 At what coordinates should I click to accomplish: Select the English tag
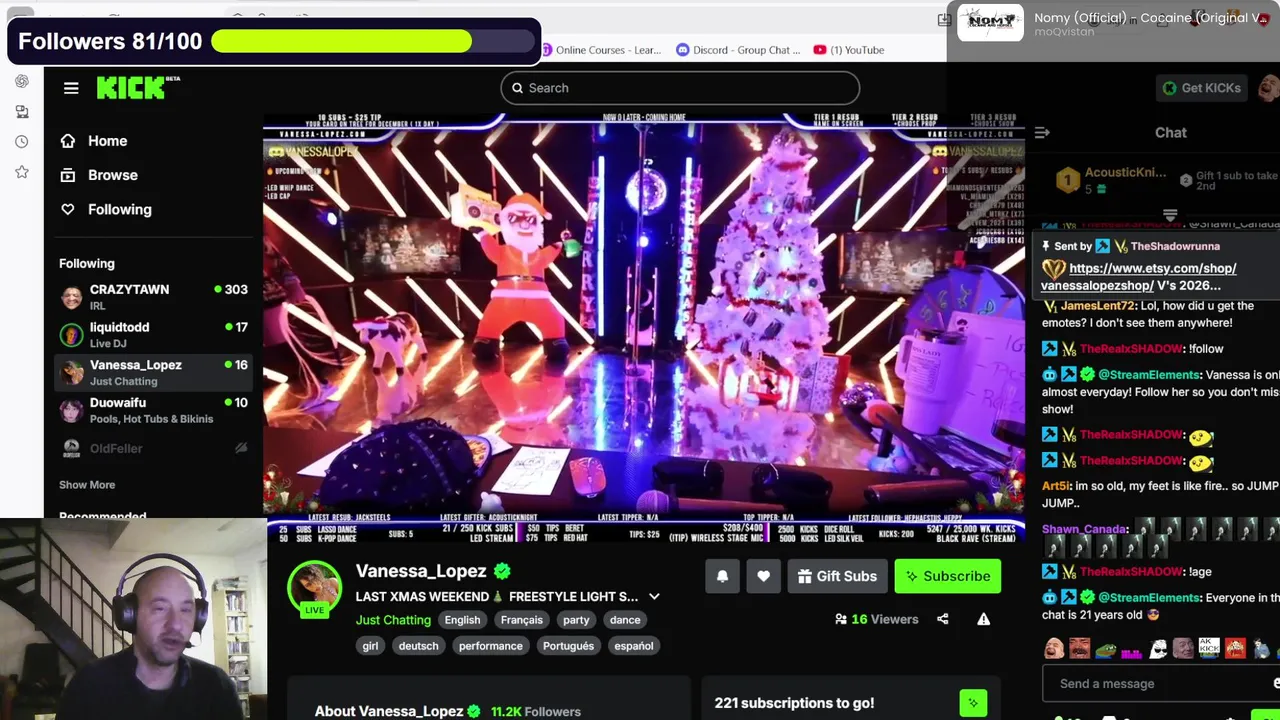point(462,620)
